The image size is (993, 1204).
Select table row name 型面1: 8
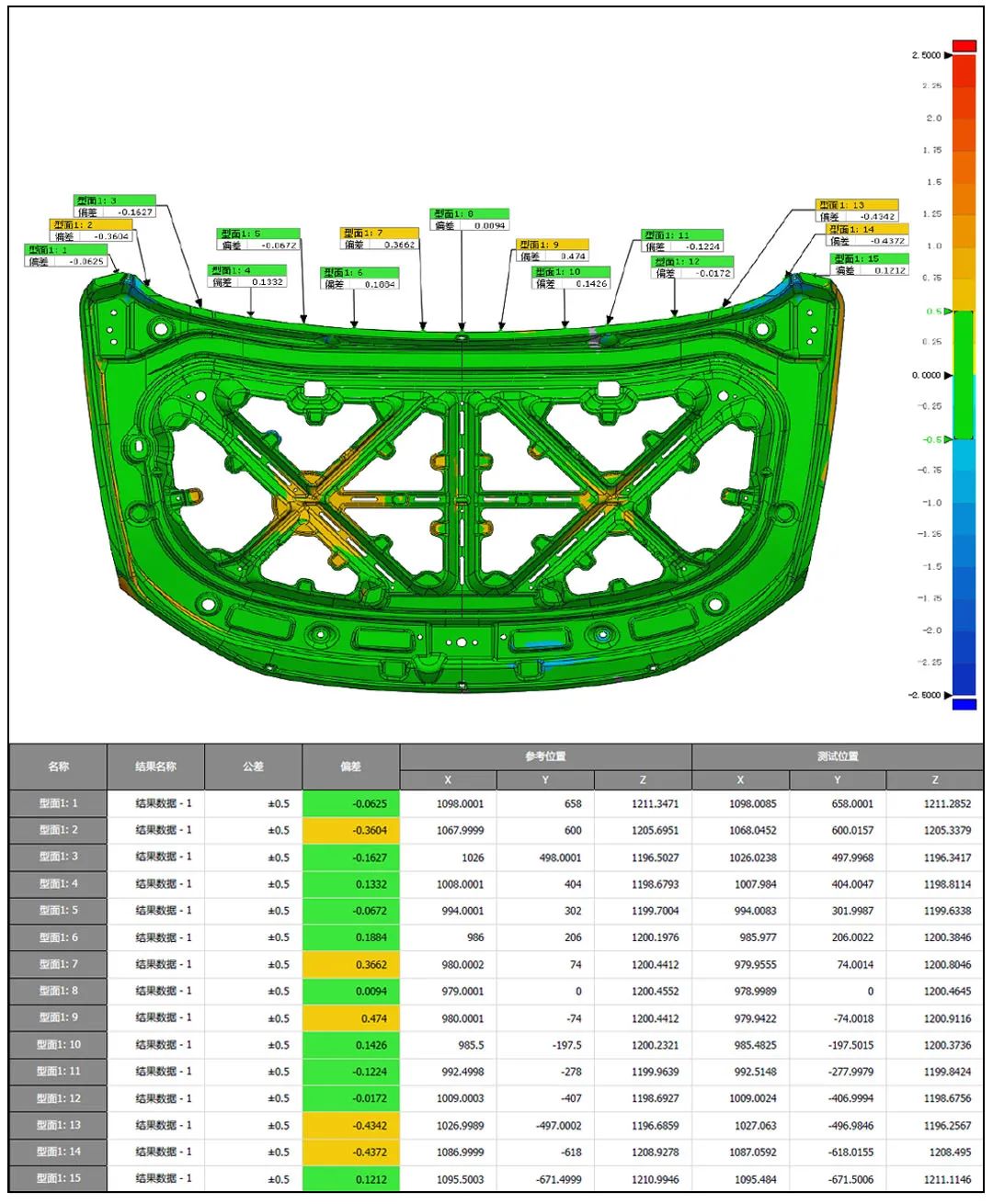[x=59, y=991]
